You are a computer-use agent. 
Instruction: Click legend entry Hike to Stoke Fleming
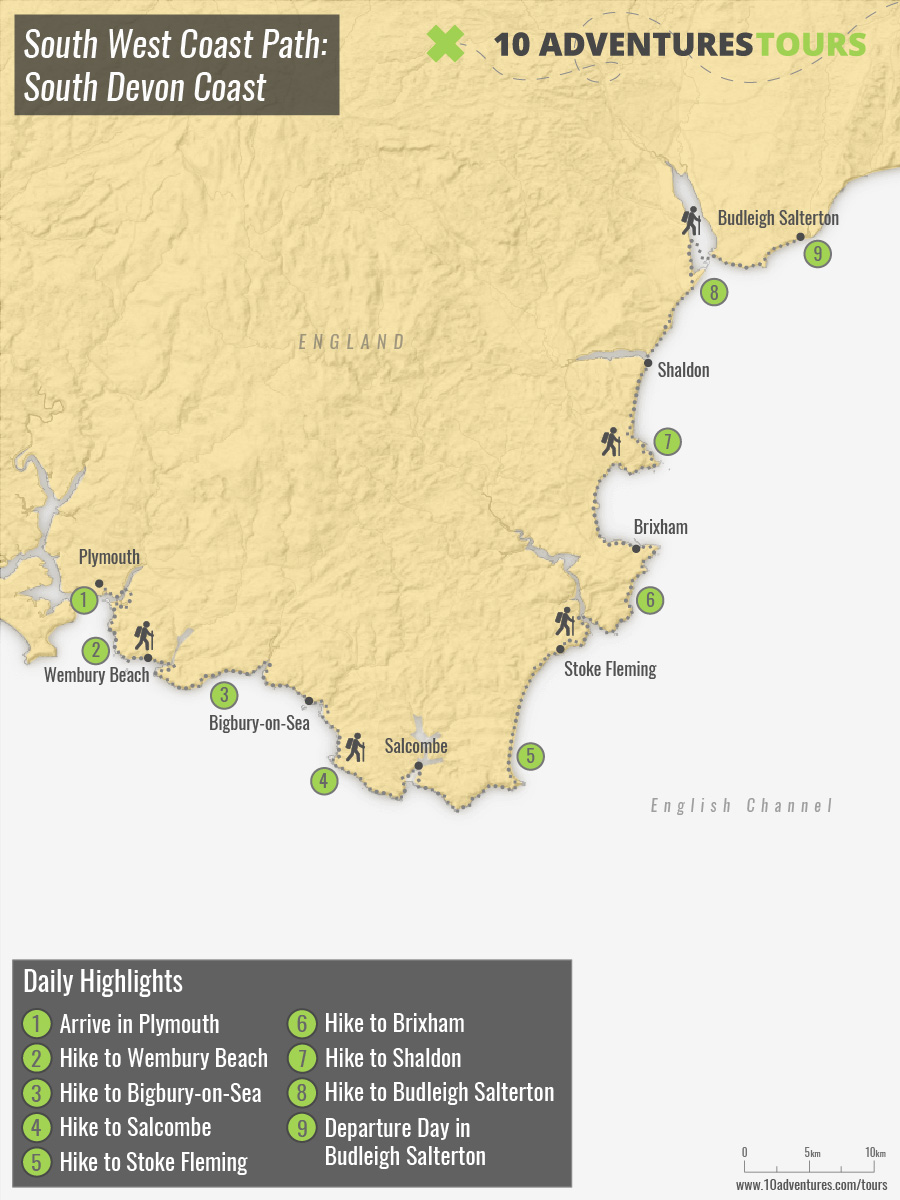pyautogui.click(x=154, y=1161)
